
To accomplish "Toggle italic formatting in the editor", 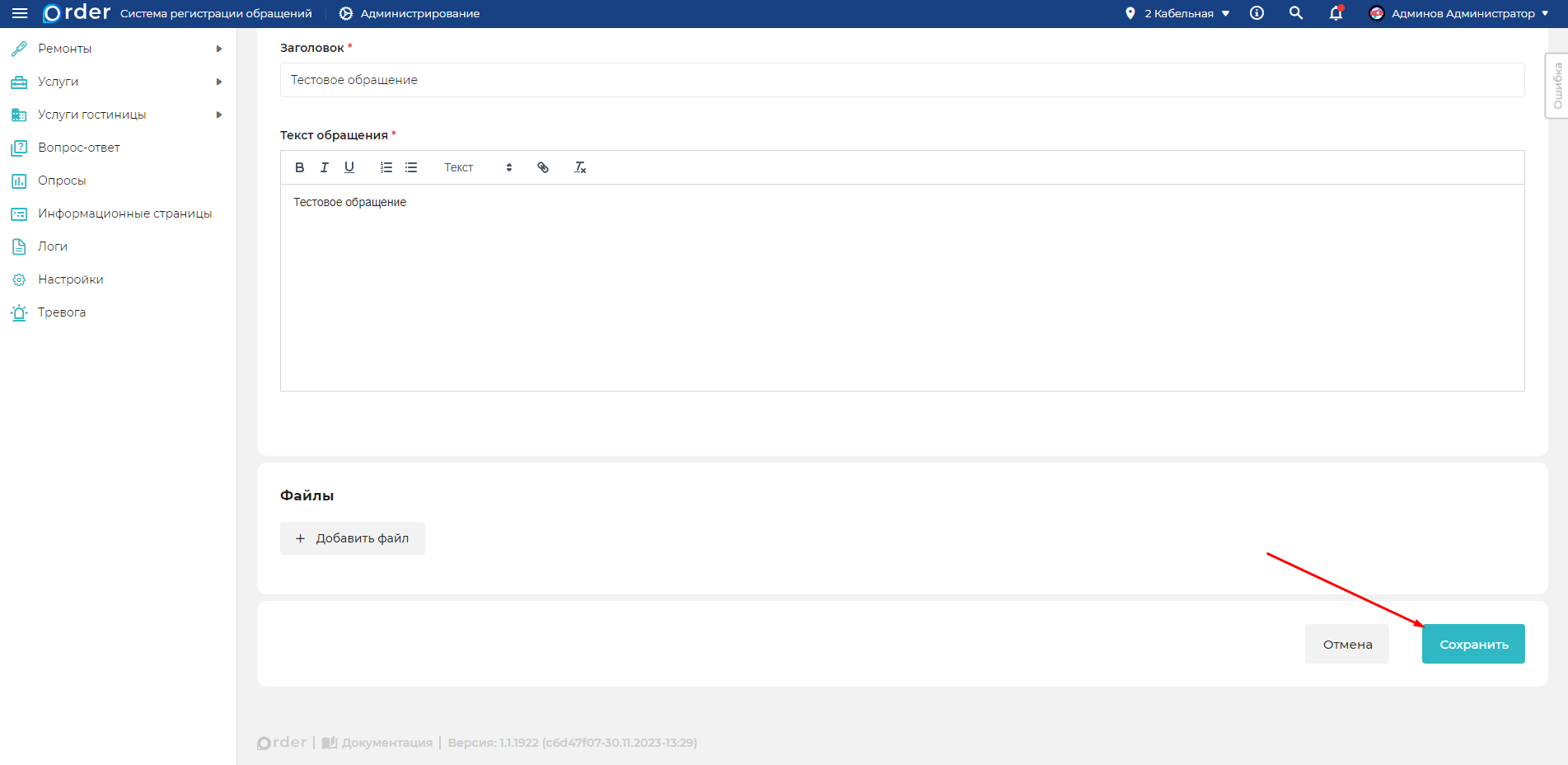I will tap(325, 167).
